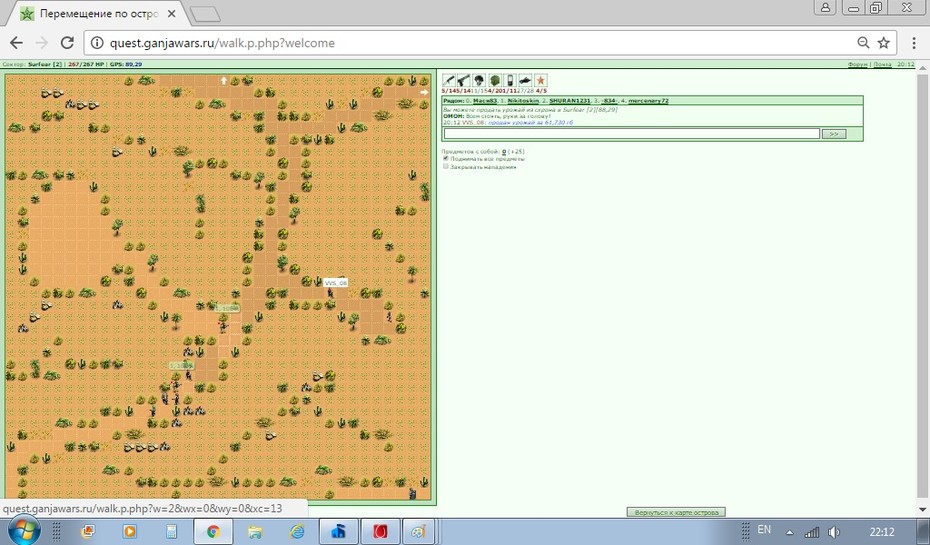Click the items count link '0'
This screenshot has width=930, height=545.
coord(504,152)
